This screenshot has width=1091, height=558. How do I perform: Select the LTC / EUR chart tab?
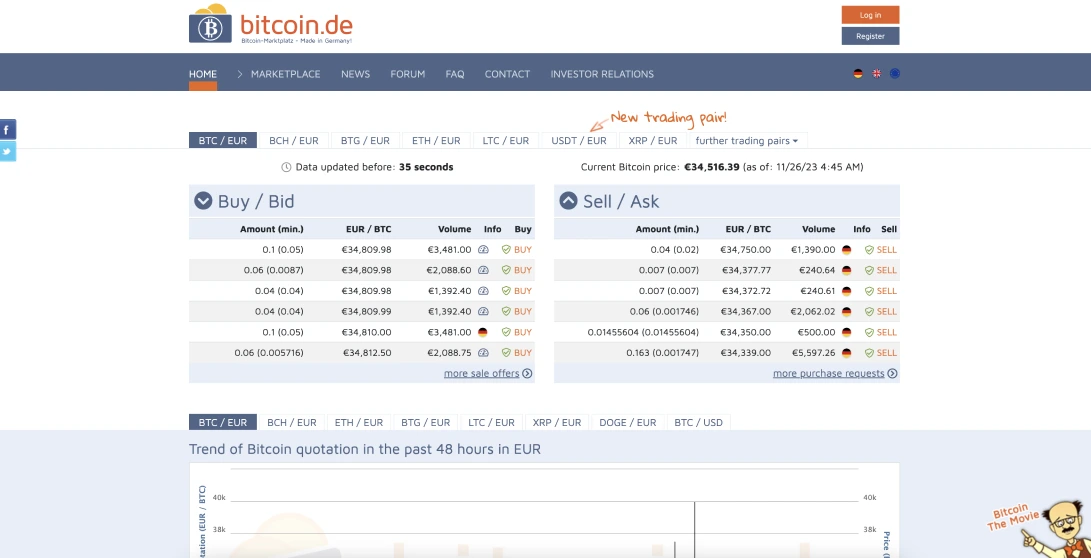pyautogui.click(x=491, y=422)
